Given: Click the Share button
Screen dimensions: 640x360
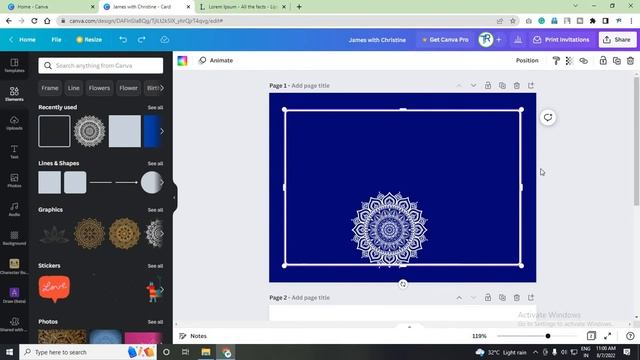Looking at the screenshot, I should click(x=617, y=40).
